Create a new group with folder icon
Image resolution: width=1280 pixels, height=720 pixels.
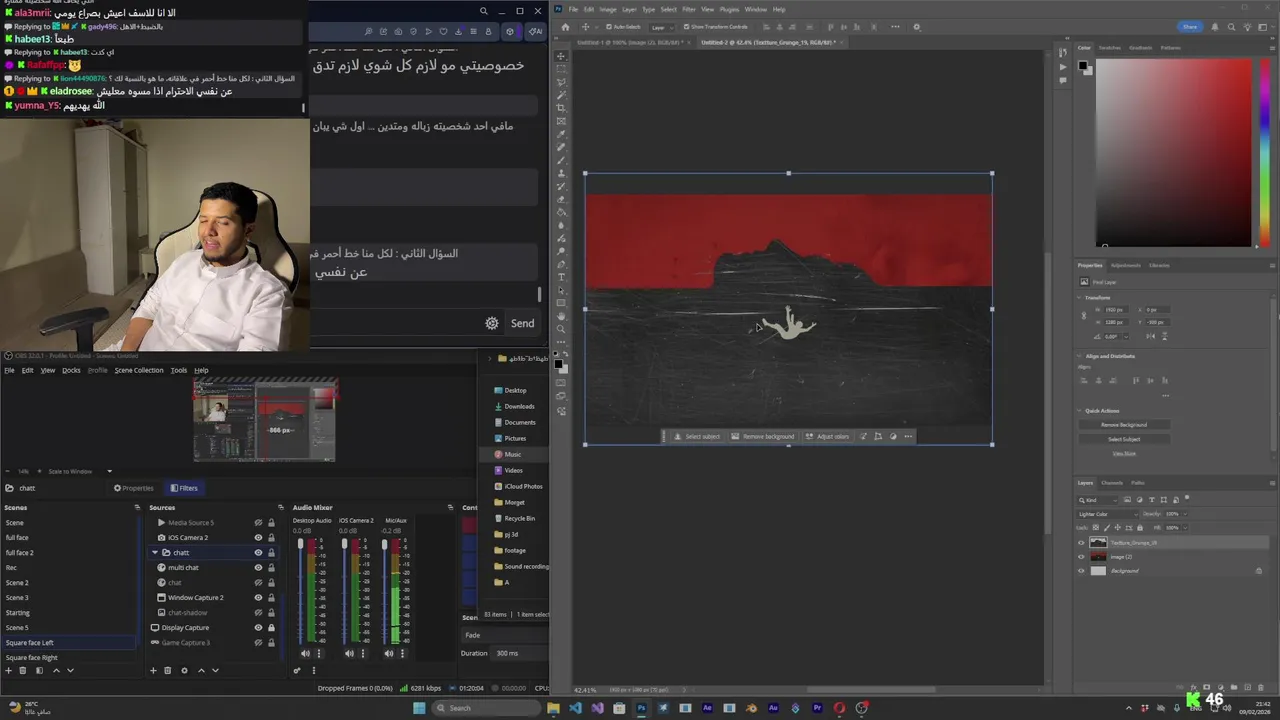coord(1235,687)
